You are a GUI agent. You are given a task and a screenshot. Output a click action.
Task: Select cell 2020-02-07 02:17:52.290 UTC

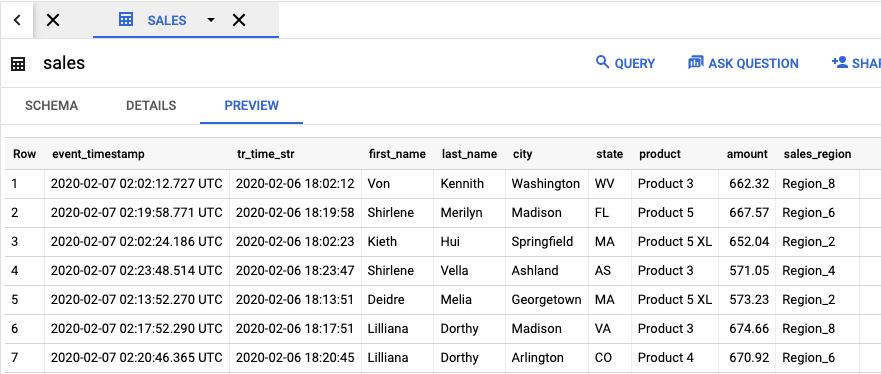tap(137, 329)
